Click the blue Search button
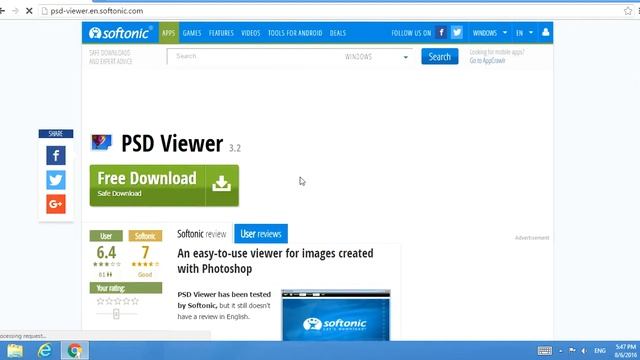640x360 pixels. click(x=440, y=56)
